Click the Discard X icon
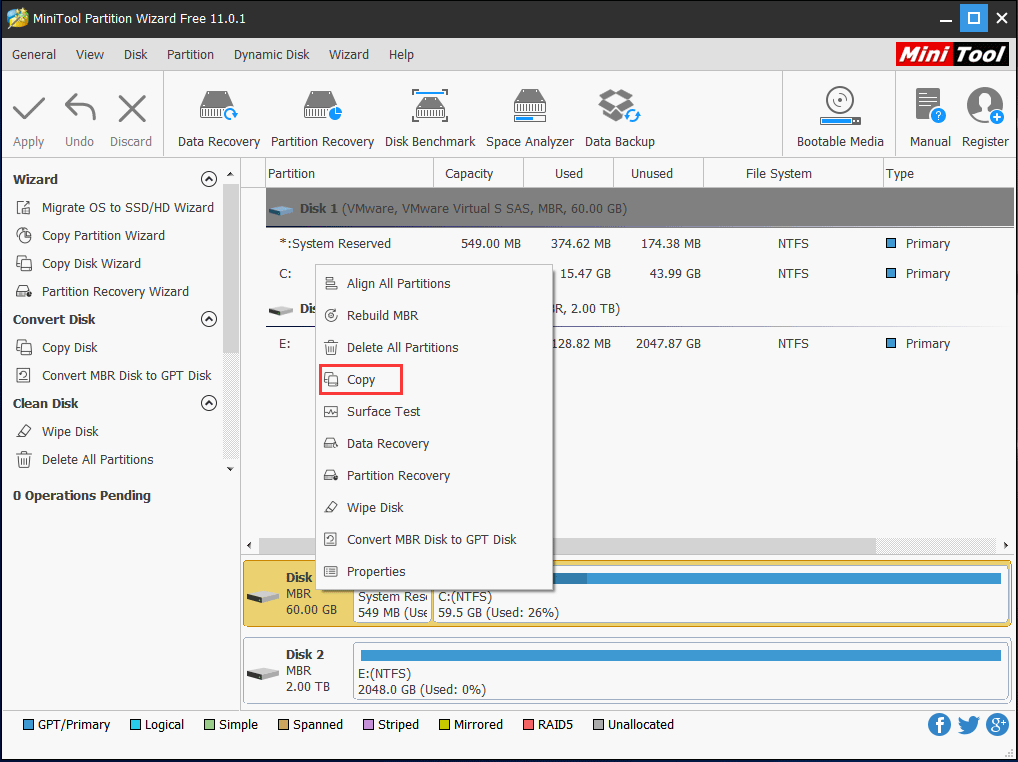The width and height of the screenshot is (1018, 762). tap(132, 108)
